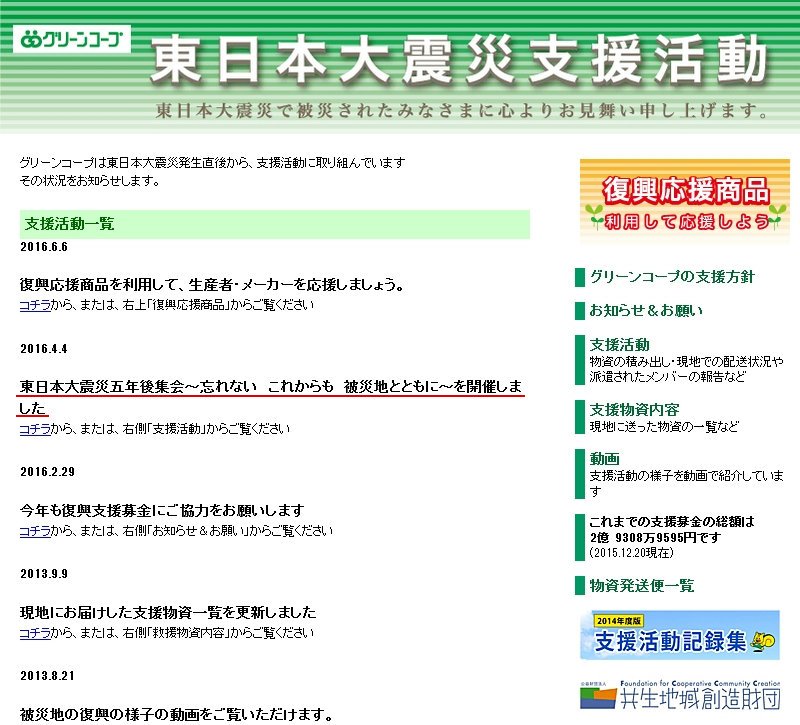Click コチラ link under the 2016.2.29 entry
The image size is (800, 725).
[35, 531]
